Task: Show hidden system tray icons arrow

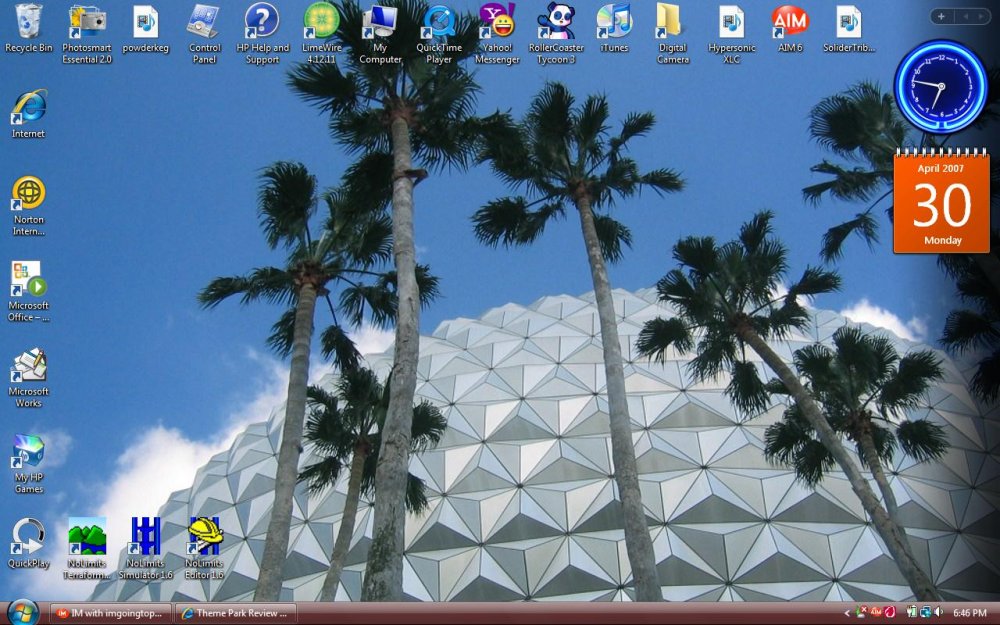Action: pyautogui.click(x=848, y=613)
